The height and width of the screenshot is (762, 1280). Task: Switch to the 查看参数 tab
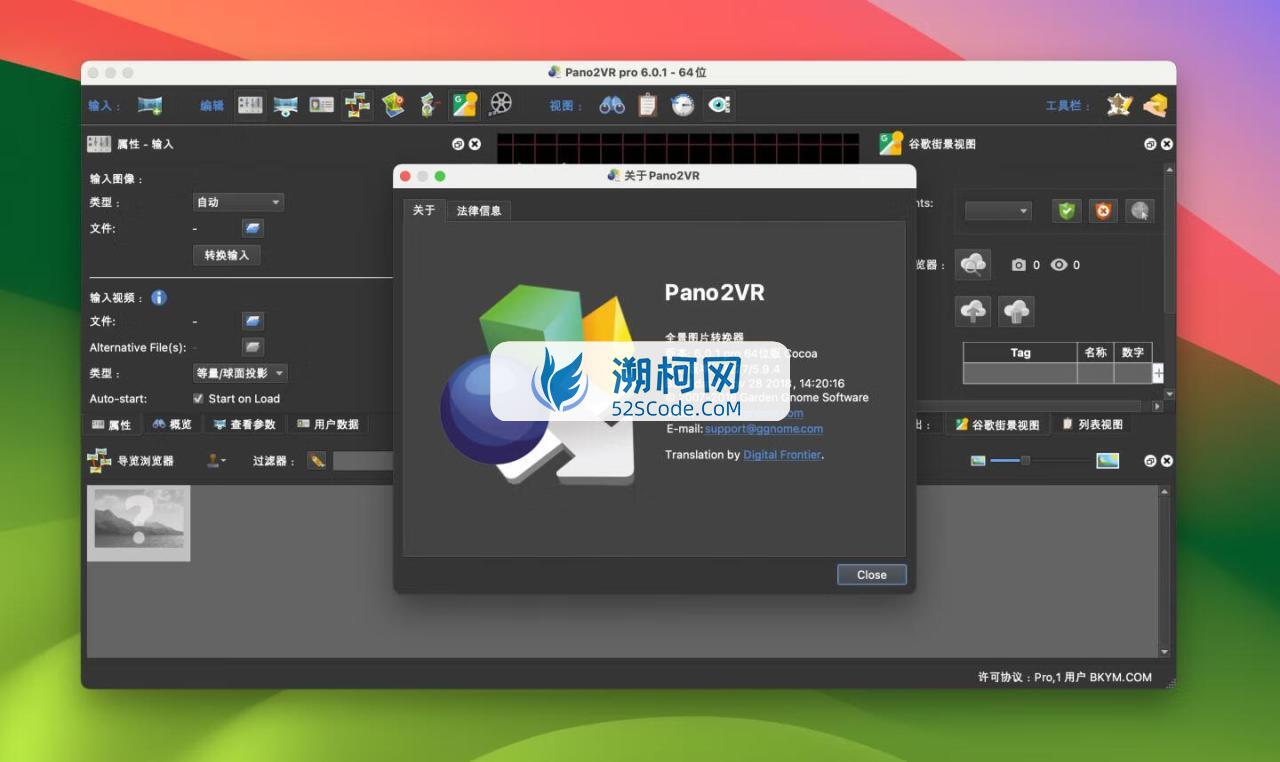click(244, 424)
